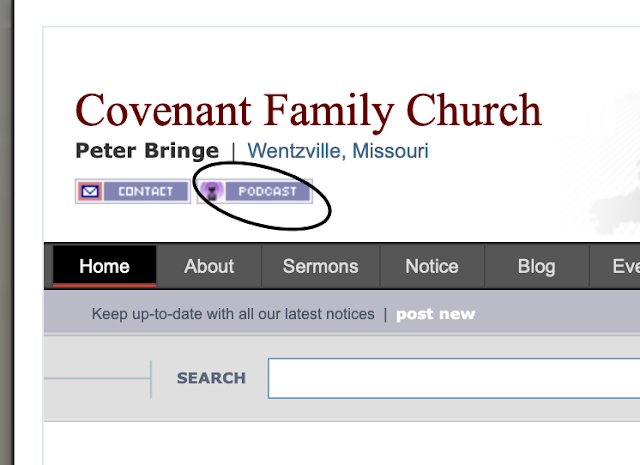Click the microphone icon on the Podcast button
Image resolution: width=640 pixels, height=465 pixels.
coord(211,191)
